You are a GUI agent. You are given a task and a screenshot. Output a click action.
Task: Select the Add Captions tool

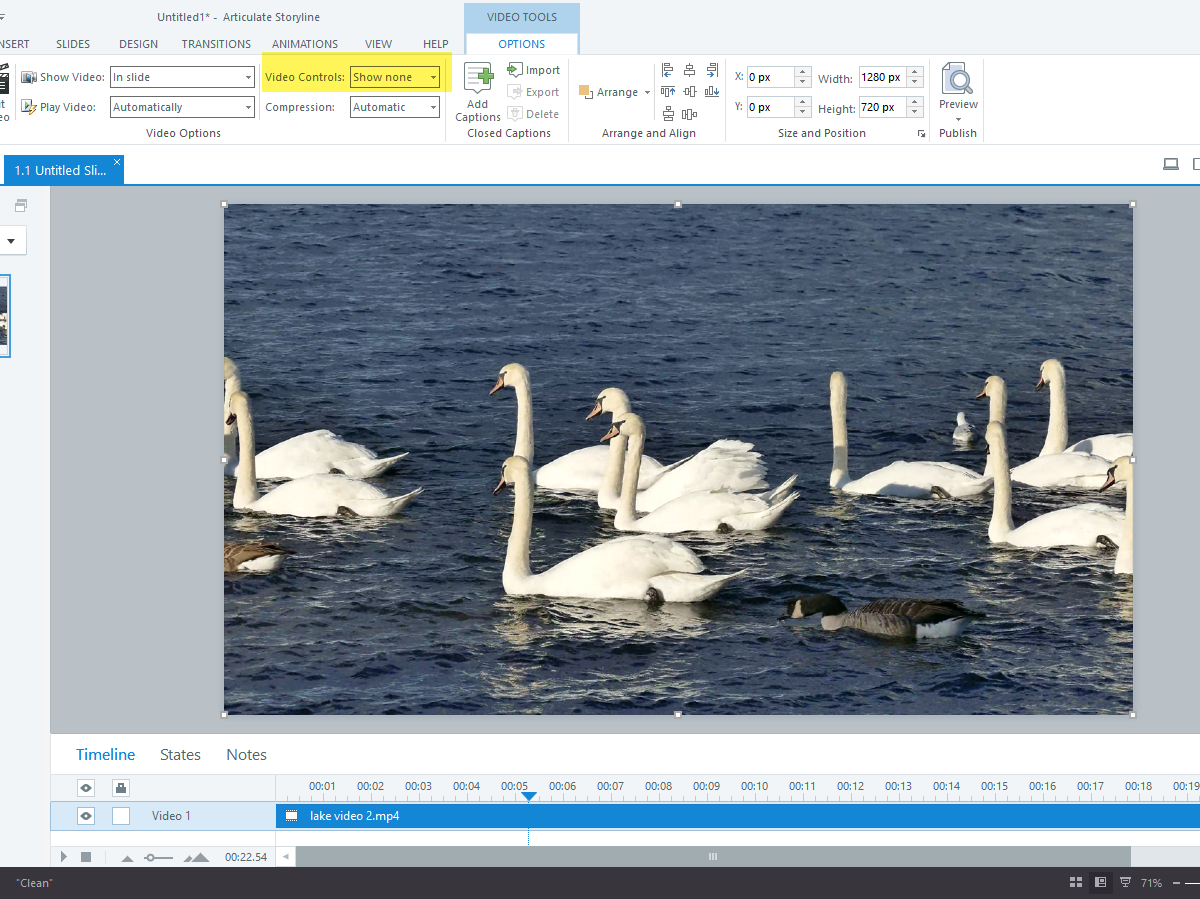(477, 91)
